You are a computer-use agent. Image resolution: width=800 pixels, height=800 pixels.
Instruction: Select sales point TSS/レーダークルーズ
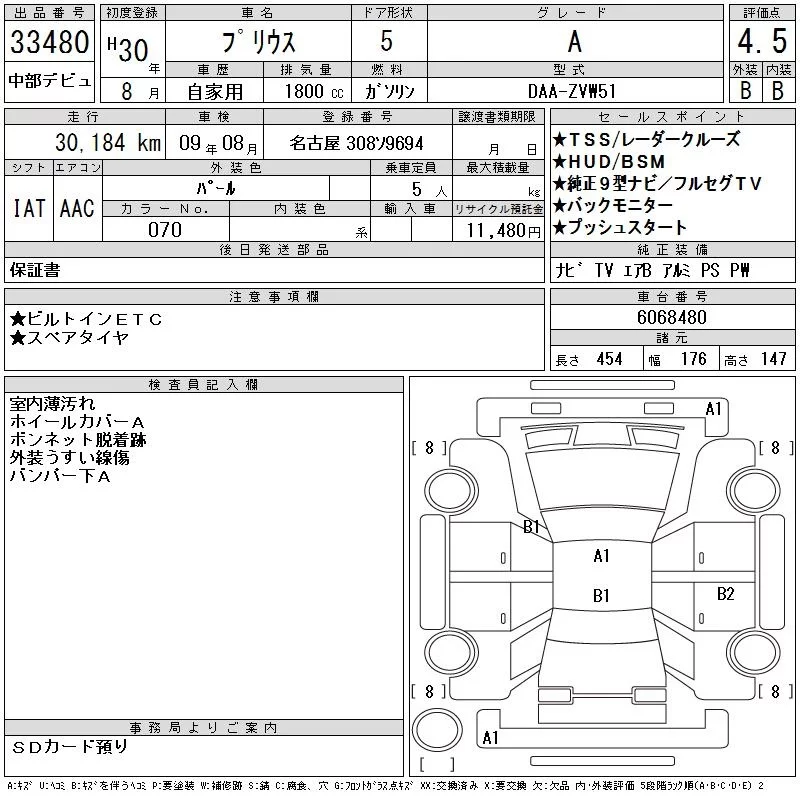click(x=646, y=139)
